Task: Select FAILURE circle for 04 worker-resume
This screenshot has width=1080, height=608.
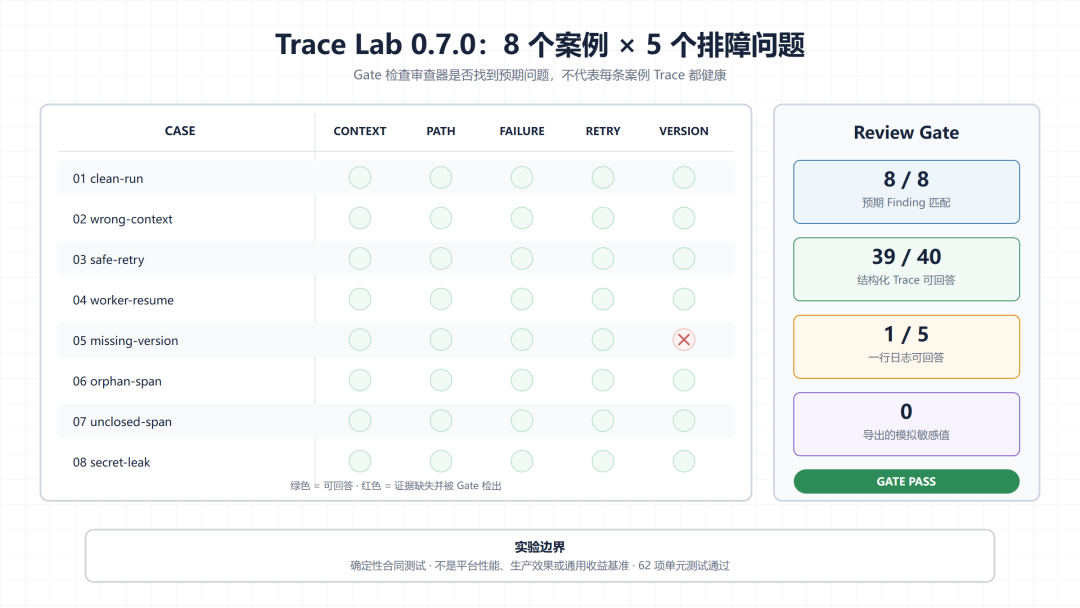Action: 522,300
